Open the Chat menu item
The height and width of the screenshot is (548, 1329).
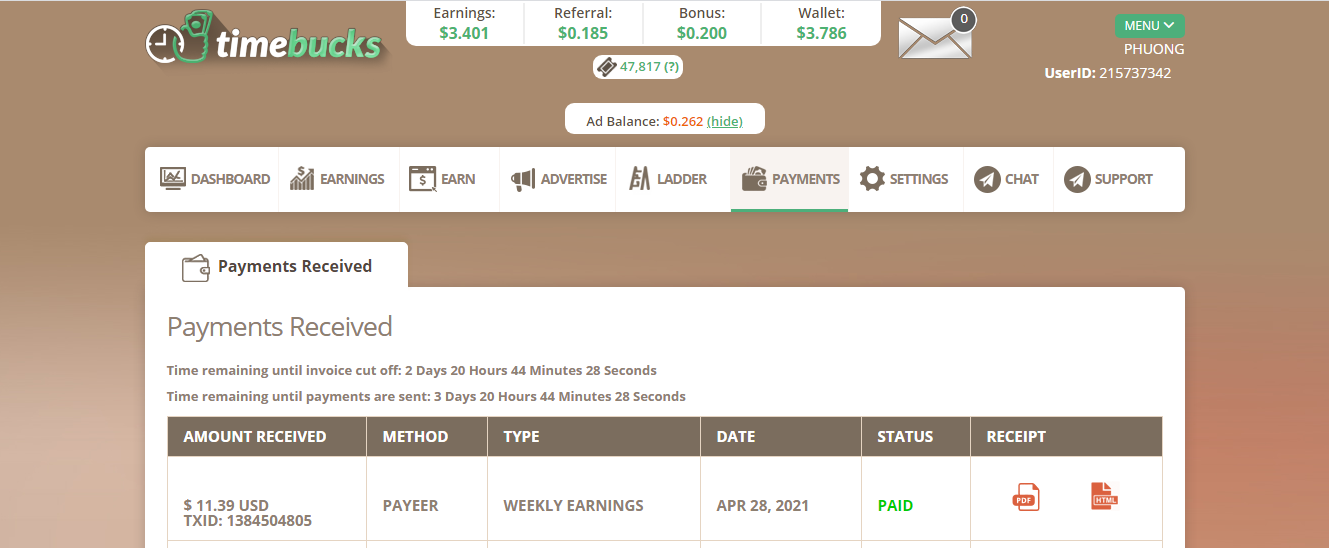pyautogui.click(x=1008, y=179)
